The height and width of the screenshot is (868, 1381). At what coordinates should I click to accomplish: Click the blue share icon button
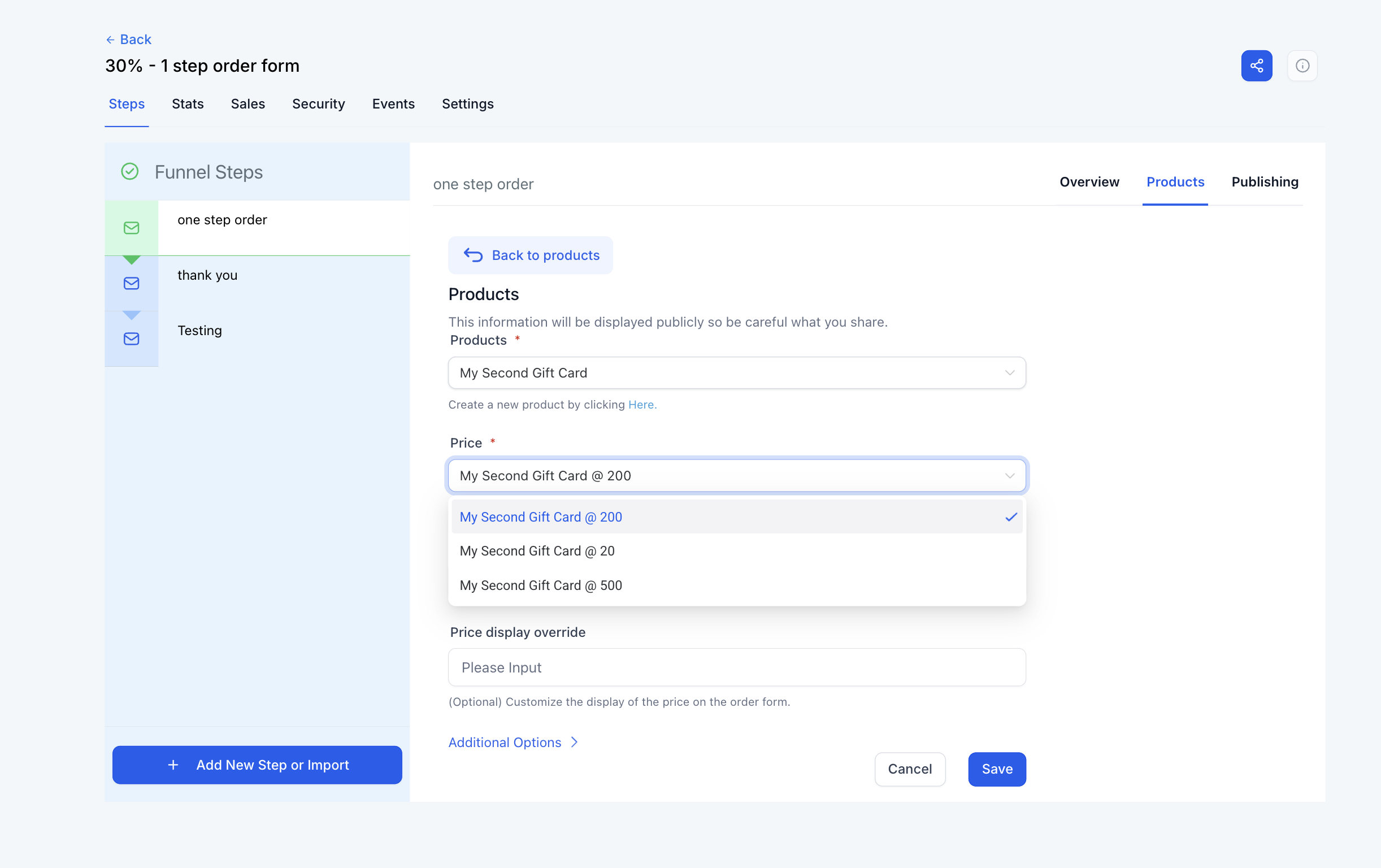click(x=1256, y=66)
